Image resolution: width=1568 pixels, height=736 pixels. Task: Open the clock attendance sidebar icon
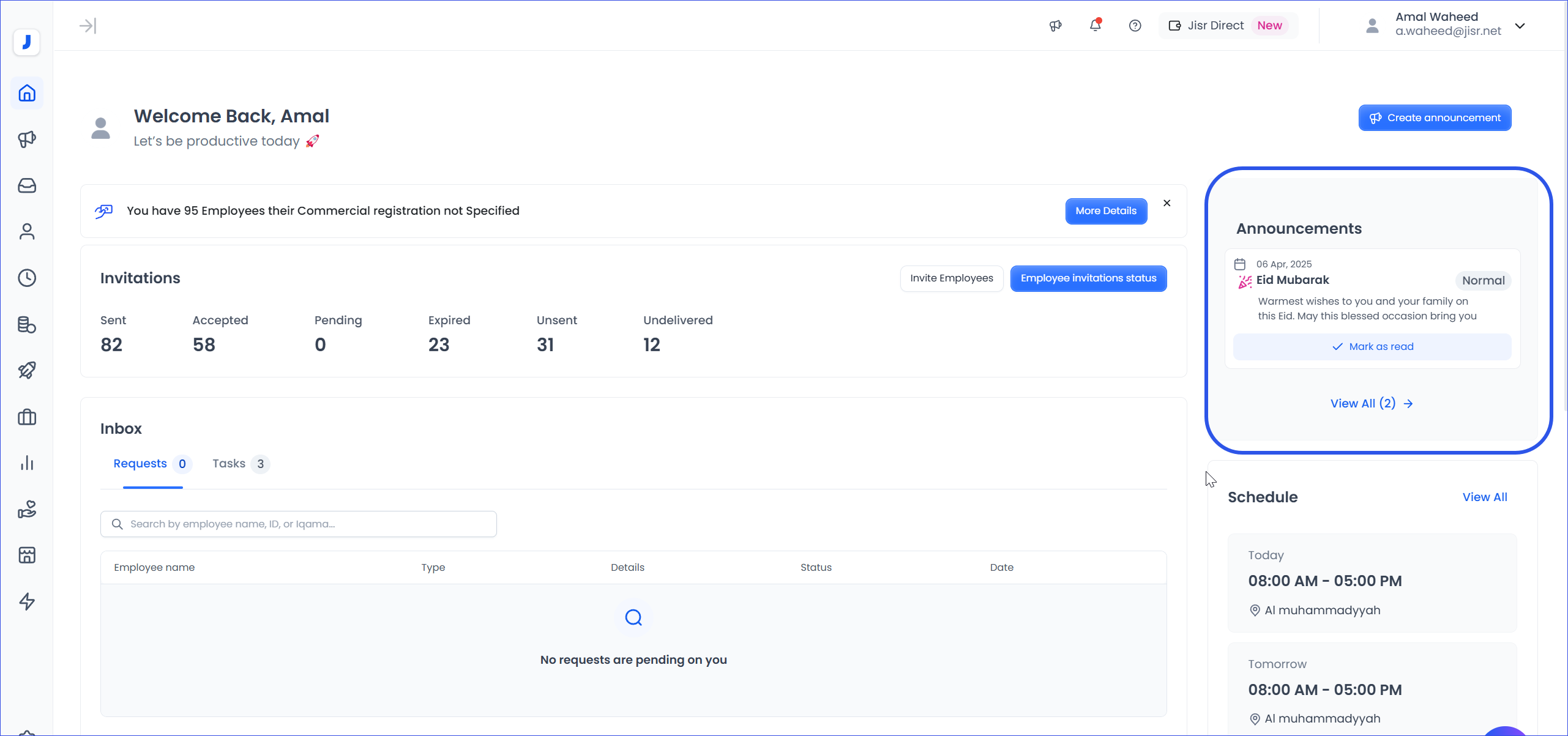click(x=27, y=278)
